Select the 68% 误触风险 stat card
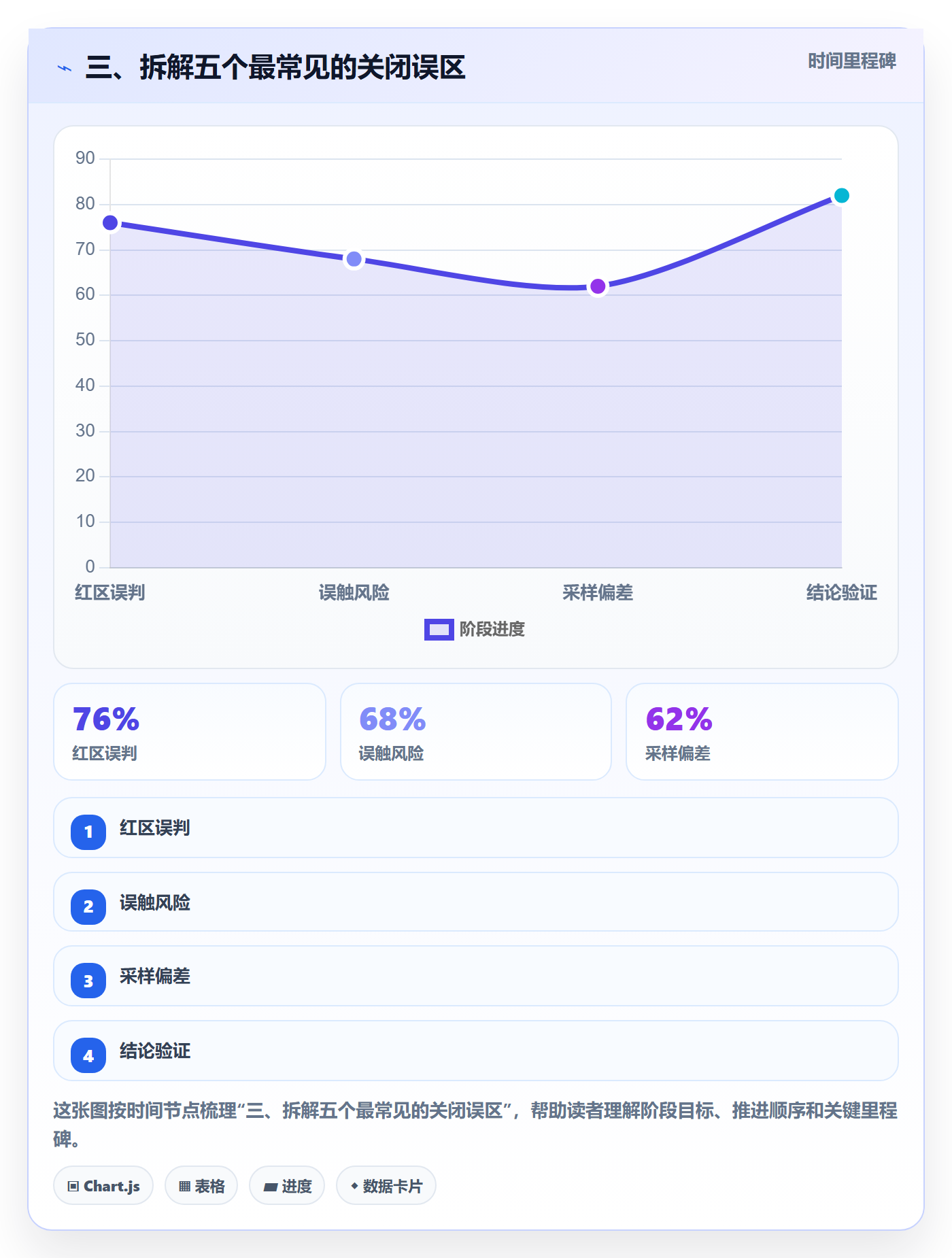 coord(476,732)
